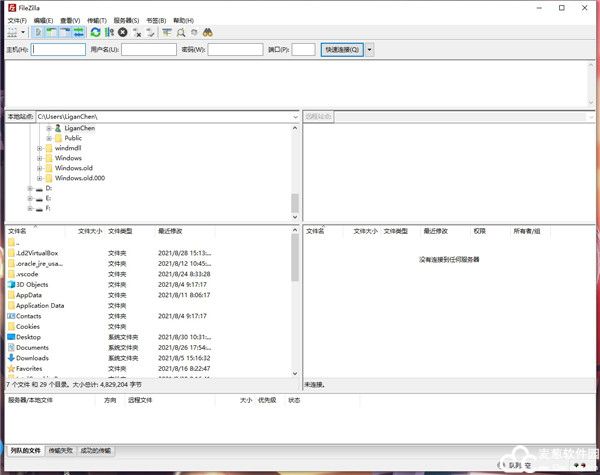Open the Site Manager icon

tap(11, 32)
